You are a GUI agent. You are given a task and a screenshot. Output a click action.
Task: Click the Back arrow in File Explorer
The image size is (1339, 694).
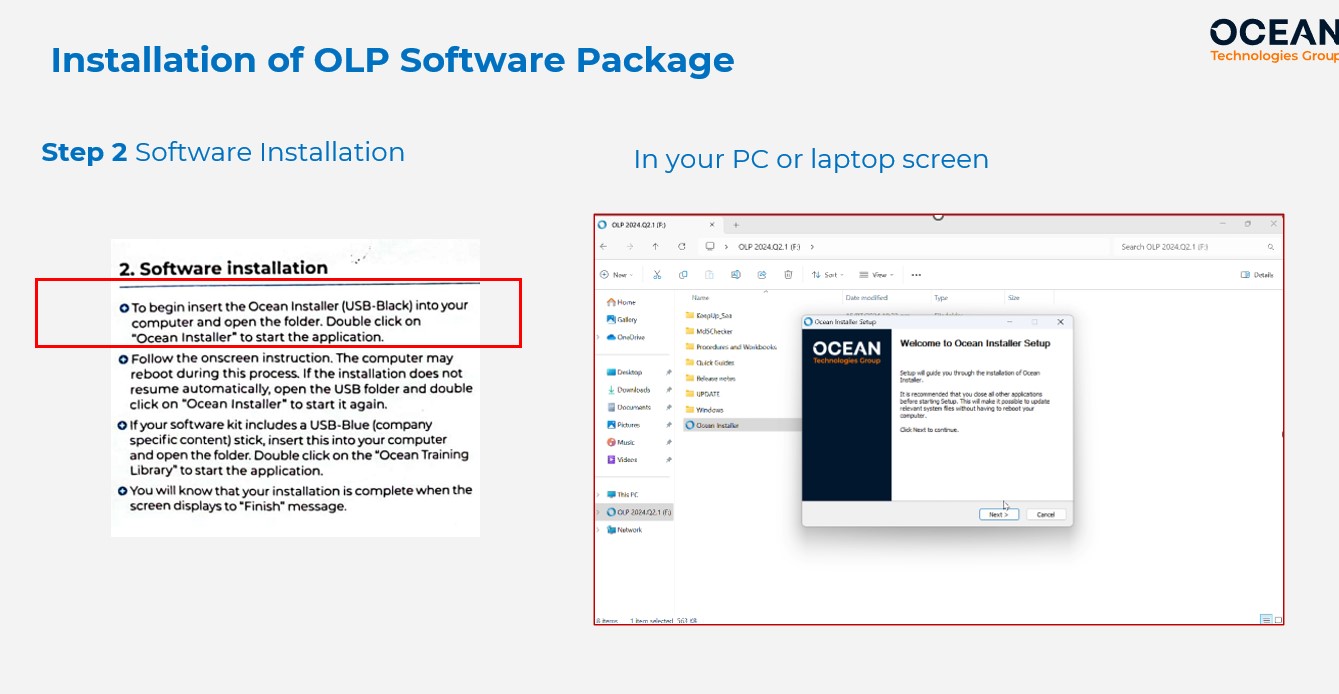click(603, 247)
